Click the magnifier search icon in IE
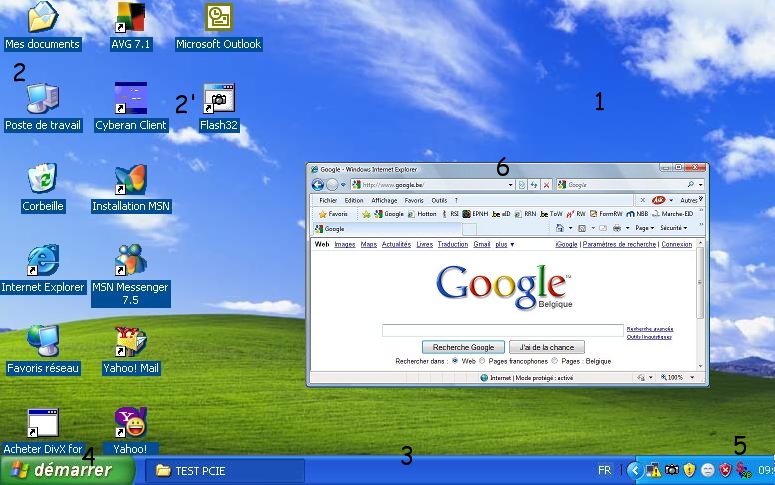Screen dimensions: 775x485 690,184
